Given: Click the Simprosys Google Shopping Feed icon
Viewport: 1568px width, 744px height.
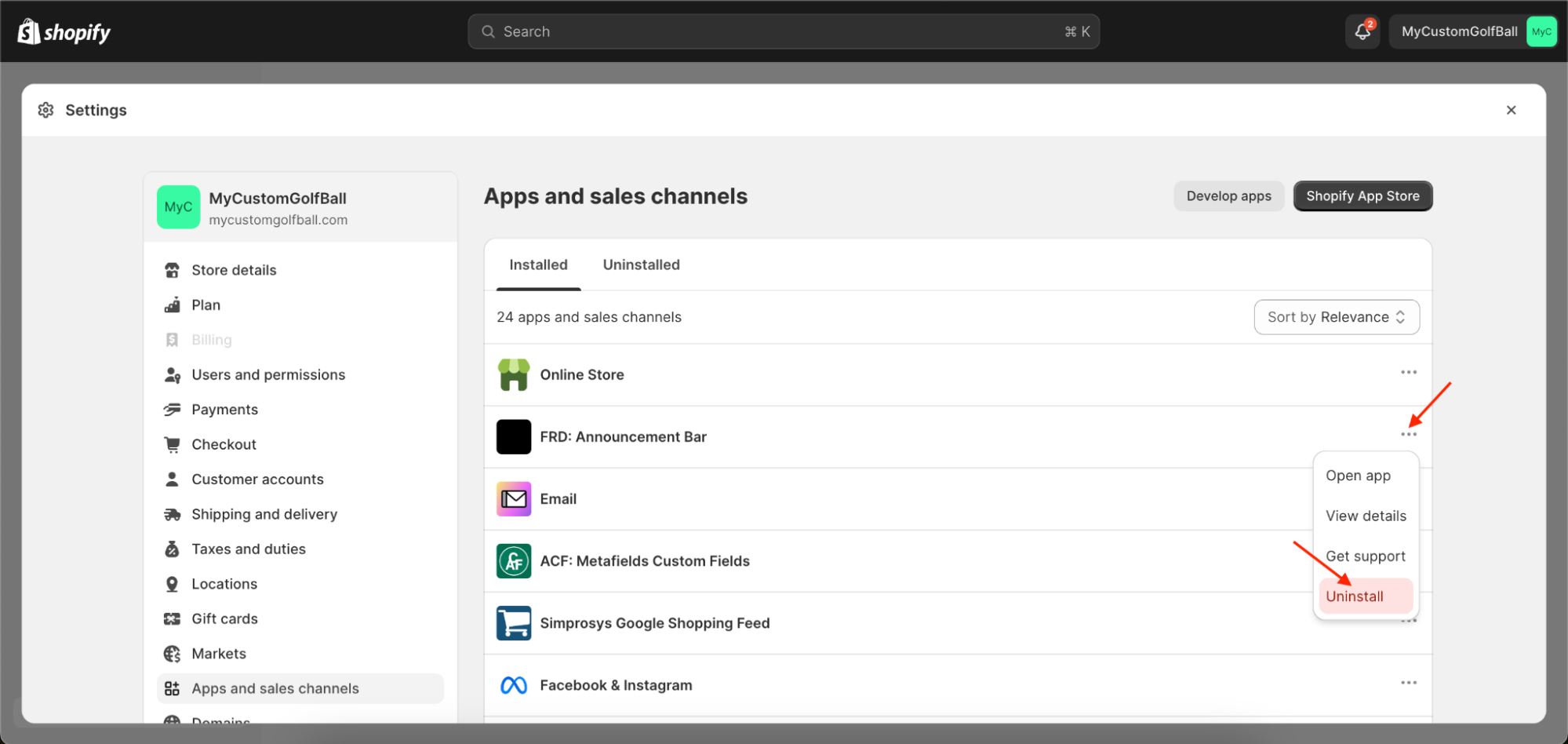Looking at the screenshot, I should point(514,623).
